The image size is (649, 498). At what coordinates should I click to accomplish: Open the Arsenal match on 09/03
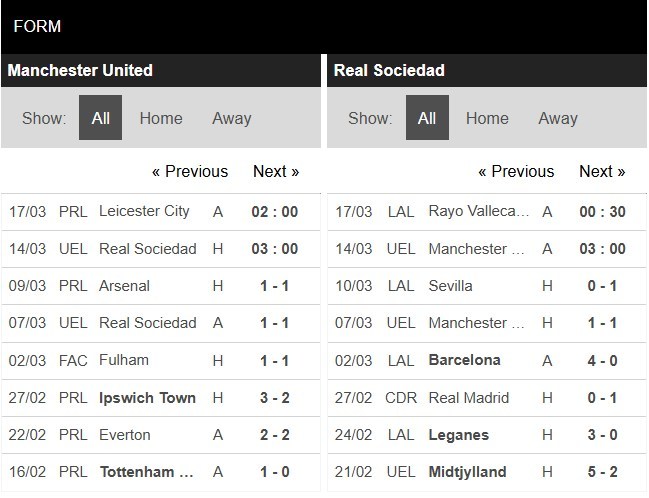tap(161, 286)
